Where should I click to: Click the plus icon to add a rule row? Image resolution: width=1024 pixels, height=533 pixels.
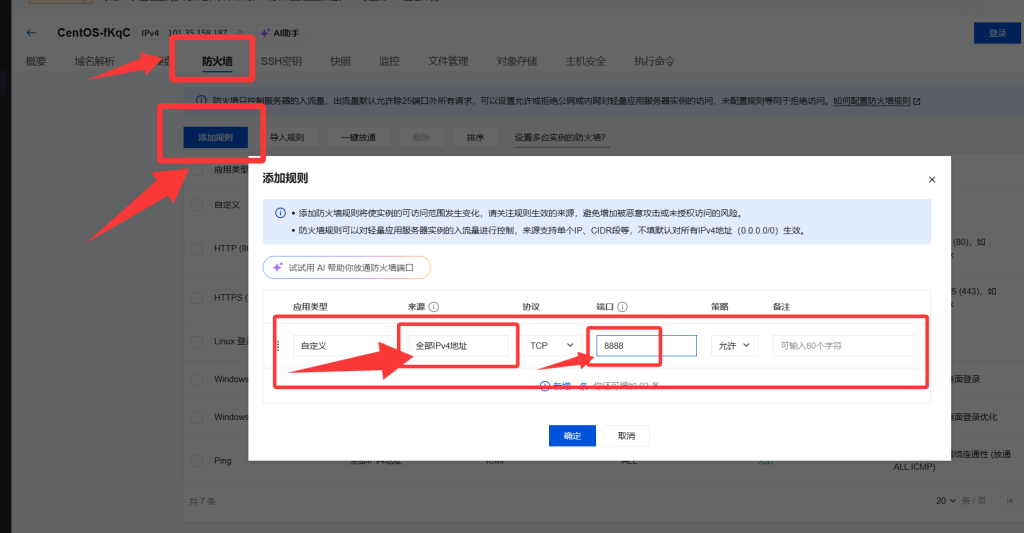[x=545, y=386]
